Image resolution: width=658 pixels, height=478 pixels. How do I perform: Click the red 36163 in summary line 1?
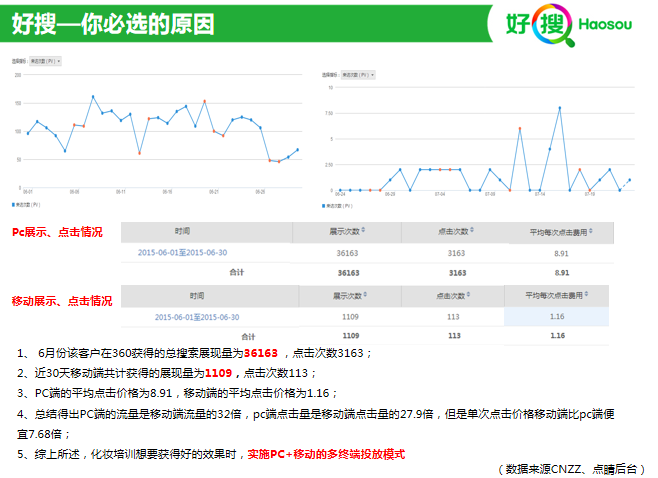pos(261,353)
